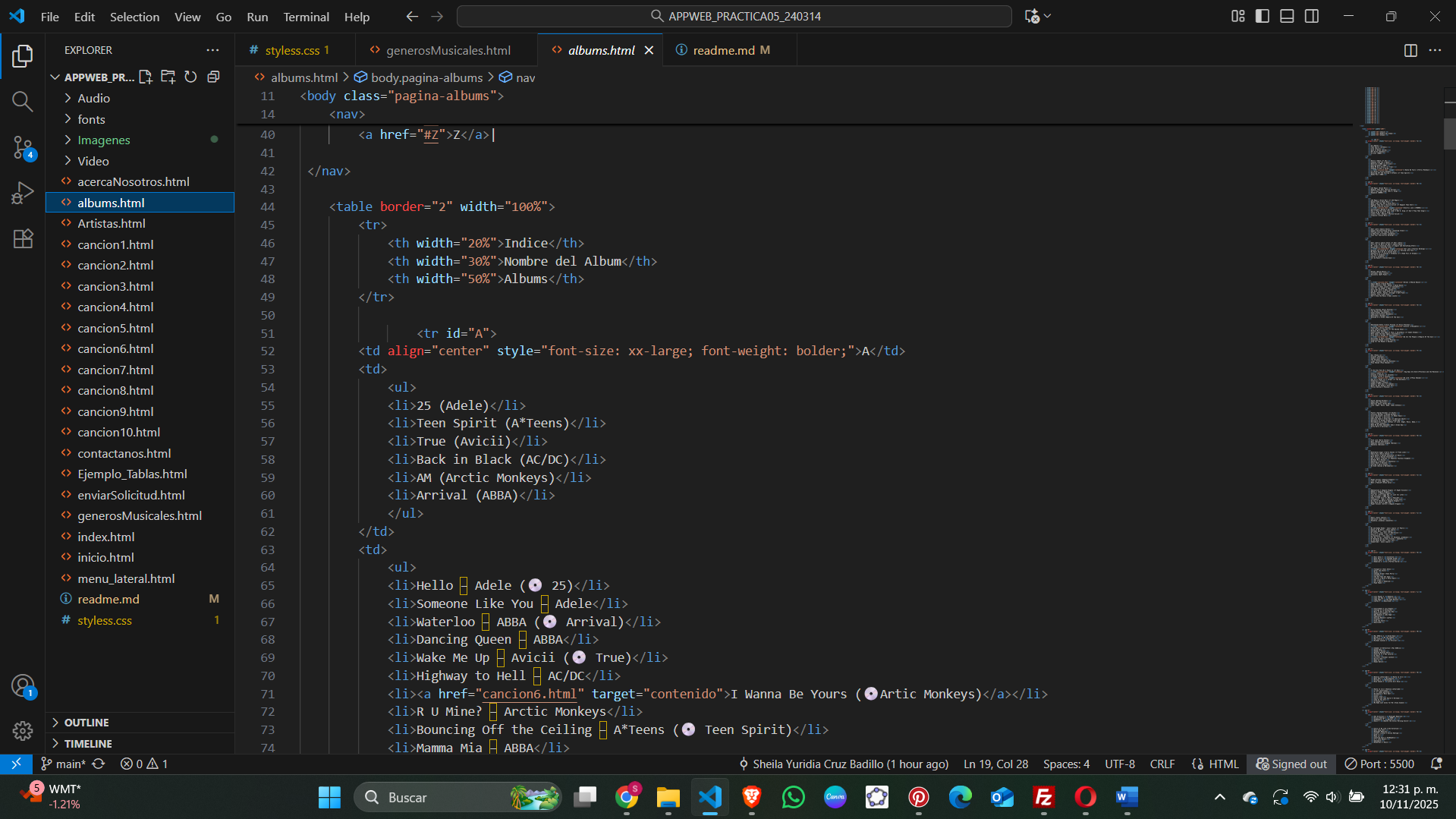Screen dimensions: 1456x819
Task: Open the Search view in activity bar
Action: pos(22,102)
